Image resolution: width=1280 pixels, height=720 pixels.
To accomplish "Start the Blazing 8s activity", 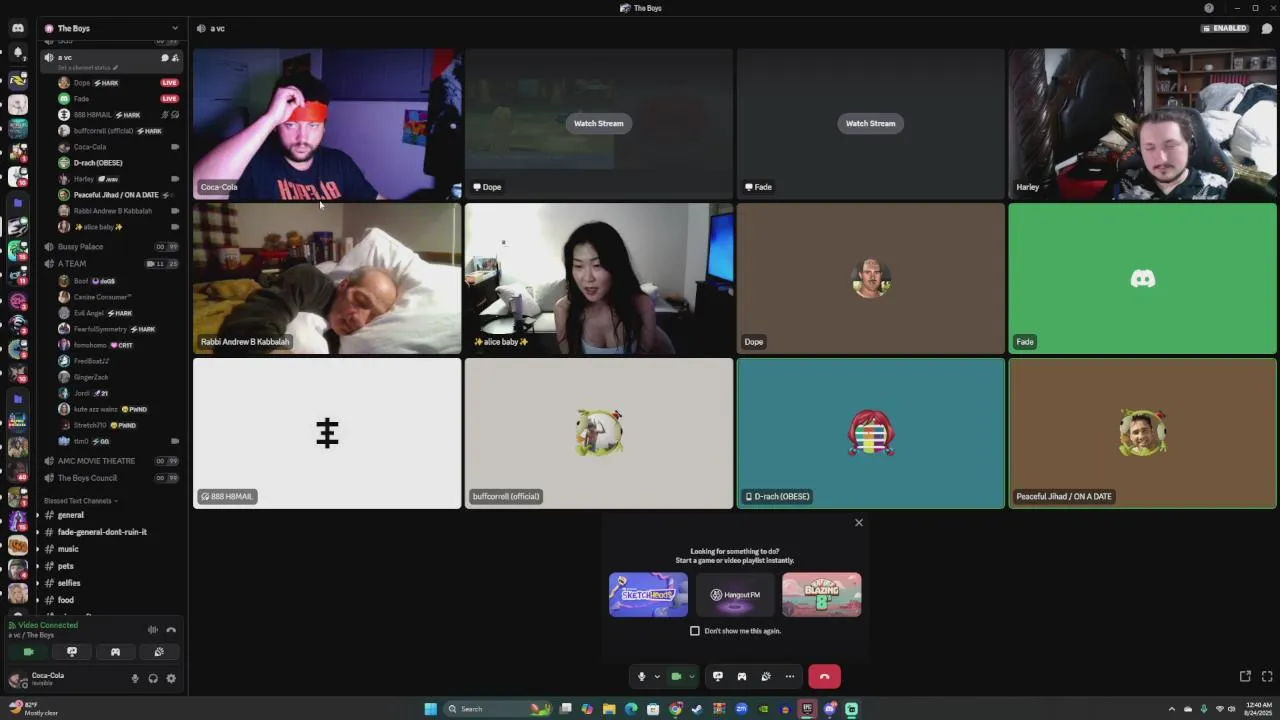I will [x=821, y=595].
